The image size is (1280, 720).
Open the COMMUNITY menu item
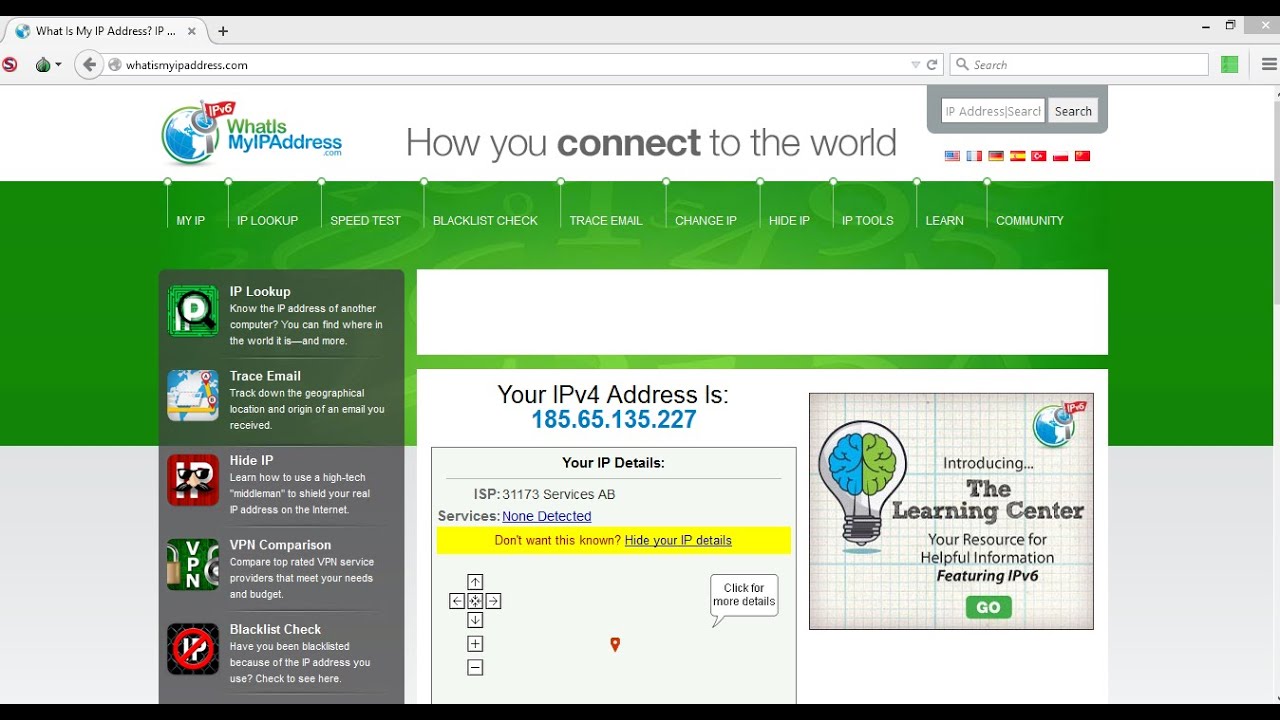point(1030,221)
